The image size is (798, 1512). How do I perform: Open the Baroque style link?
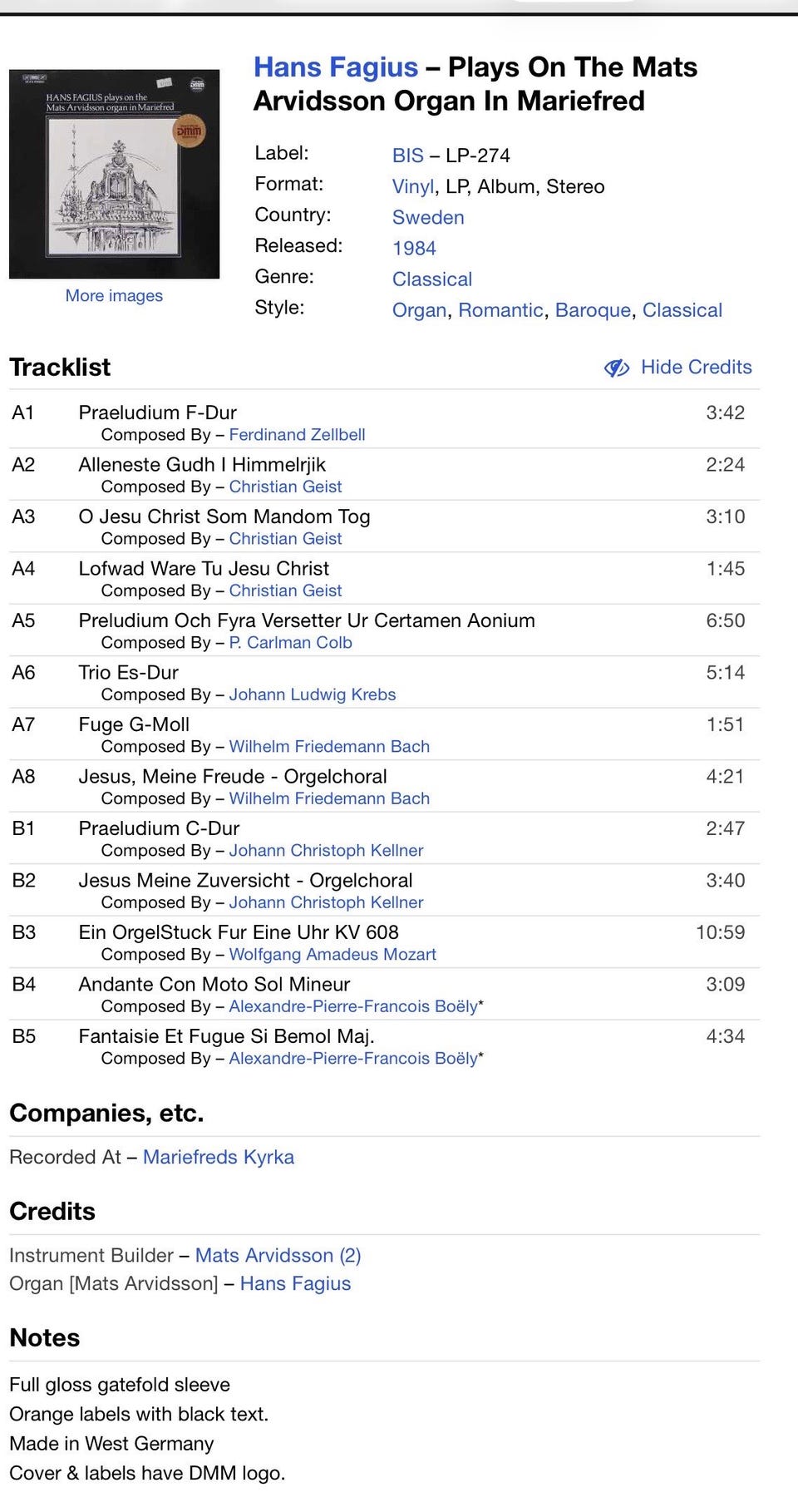pos(593,310)
